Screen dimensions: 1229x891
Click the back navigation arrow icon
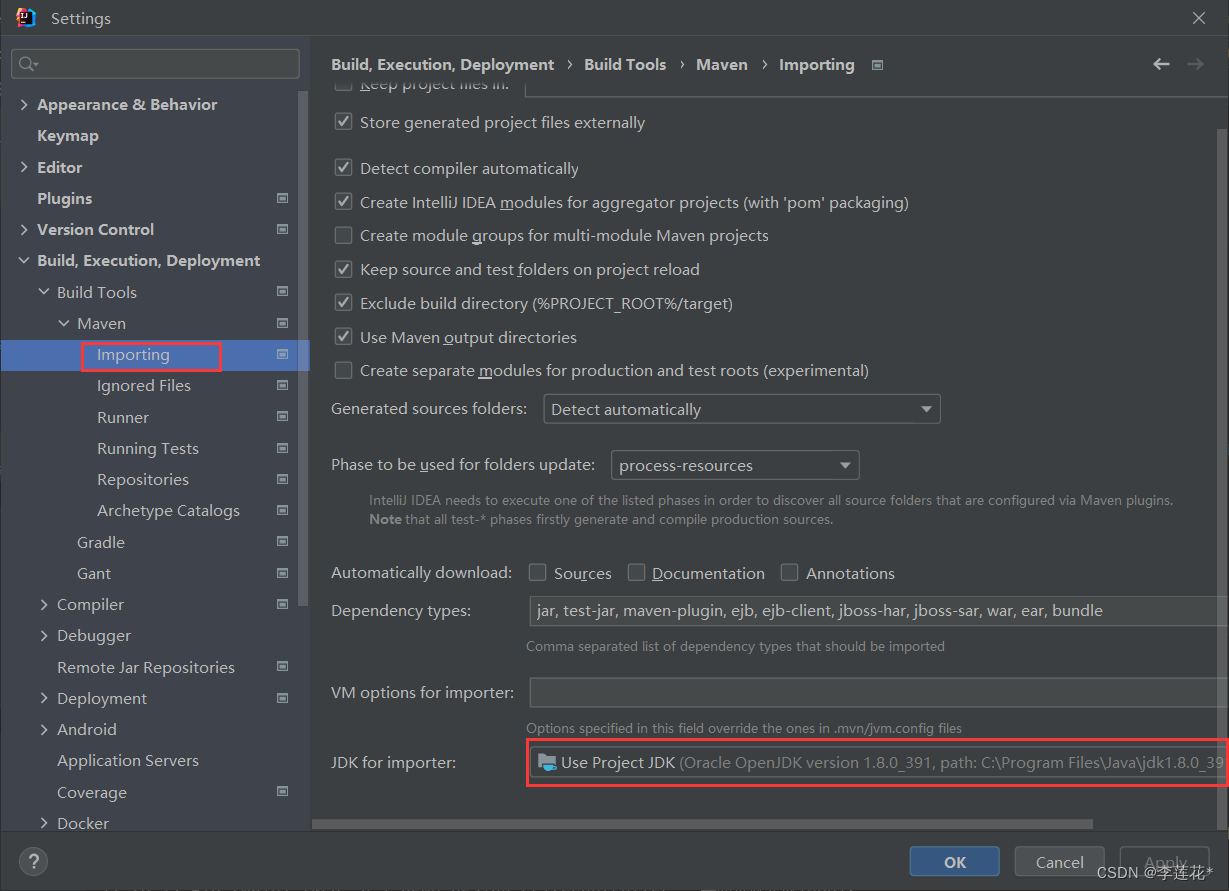(x=1161, y=64)
